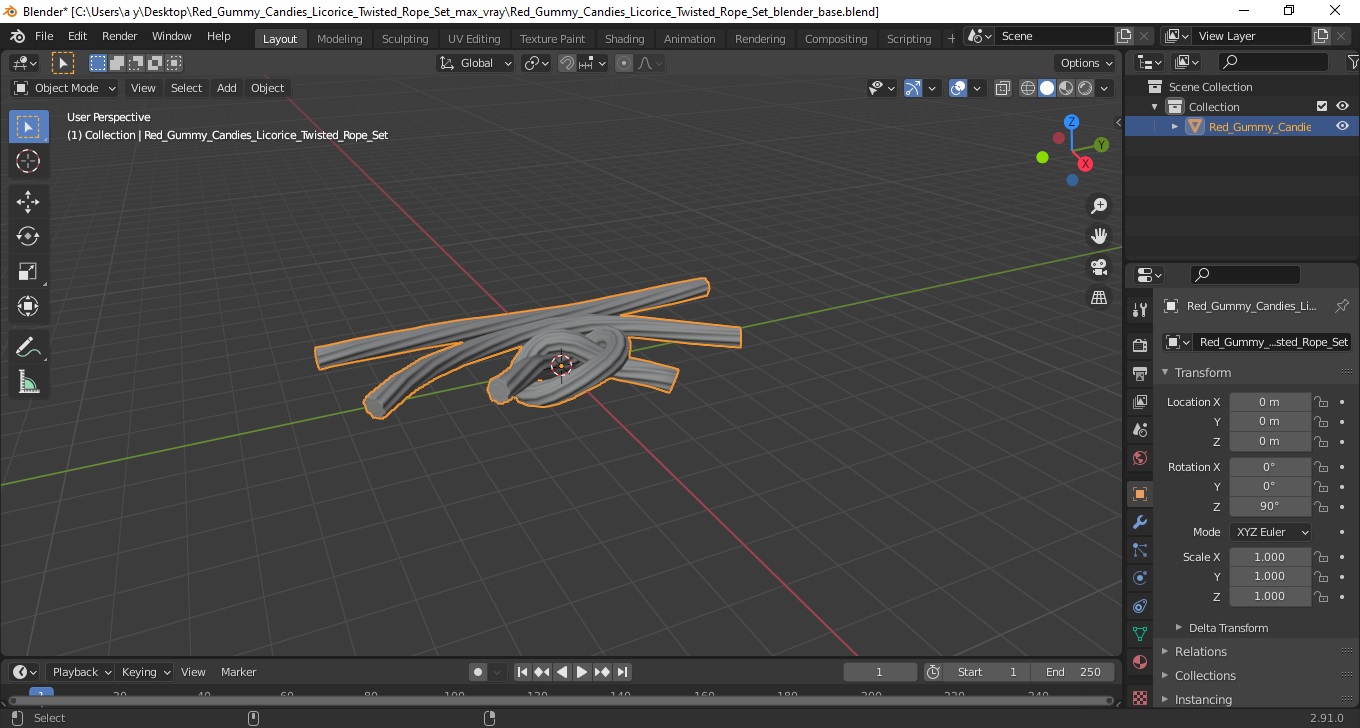Open the Physics properties tab

point(1139,578)
